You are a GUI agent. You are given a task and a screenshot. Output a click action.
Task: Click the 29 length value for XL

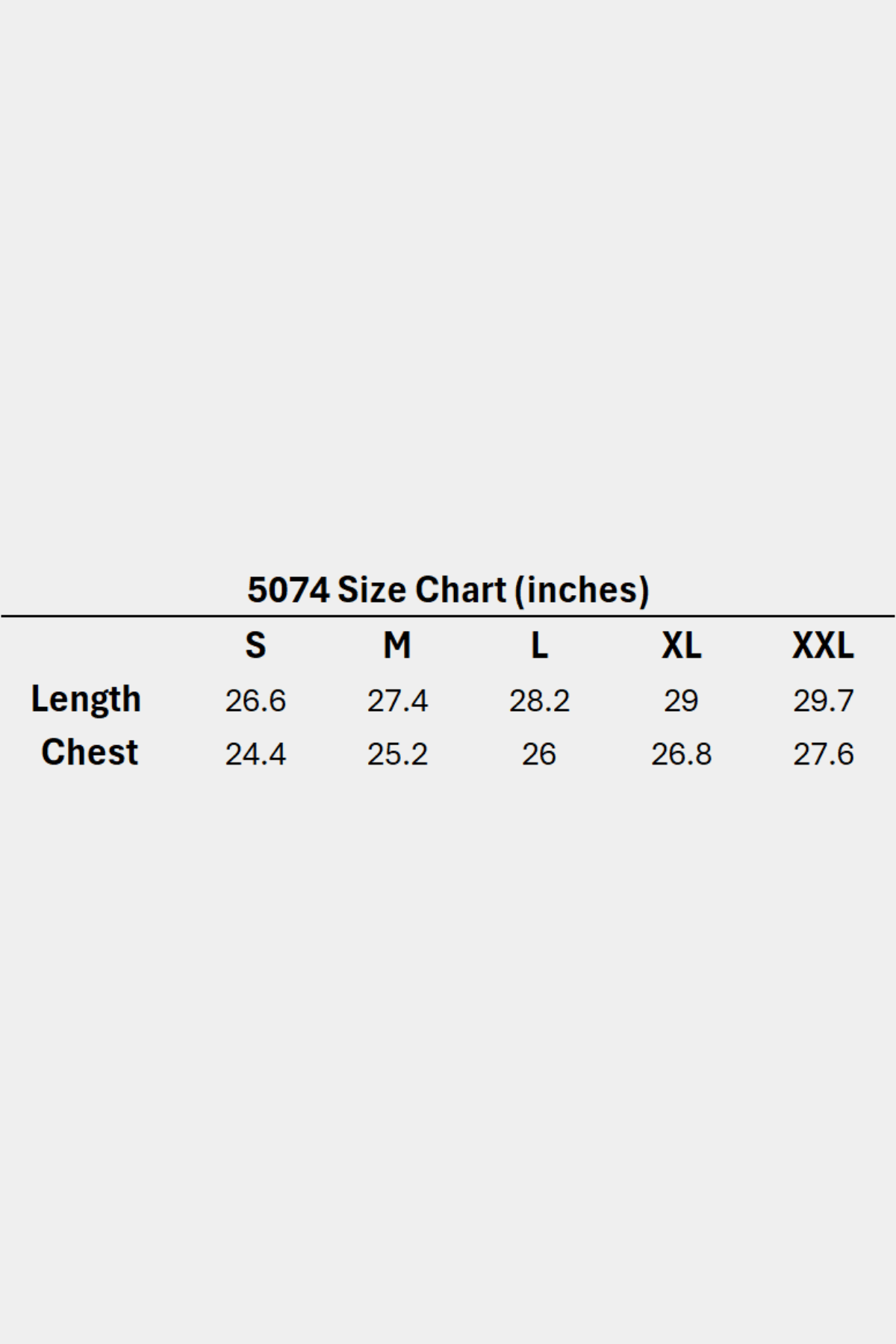point(681,700)
